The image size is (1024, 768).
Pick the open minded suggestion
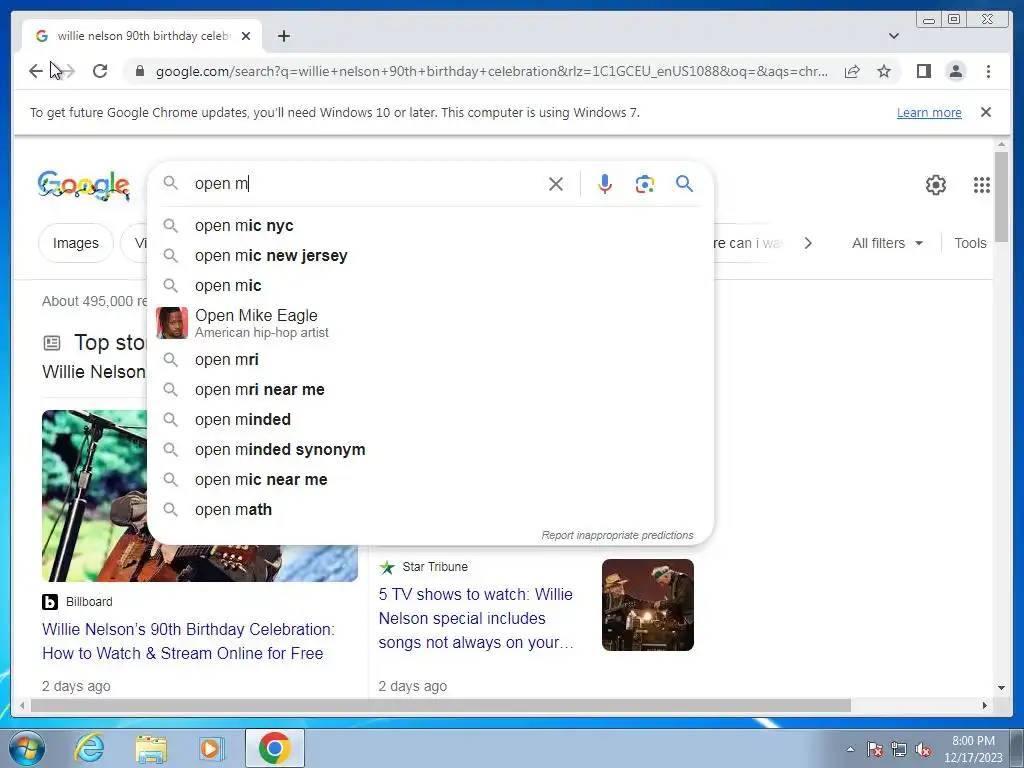pyautogui.click(x=430, y=419)
